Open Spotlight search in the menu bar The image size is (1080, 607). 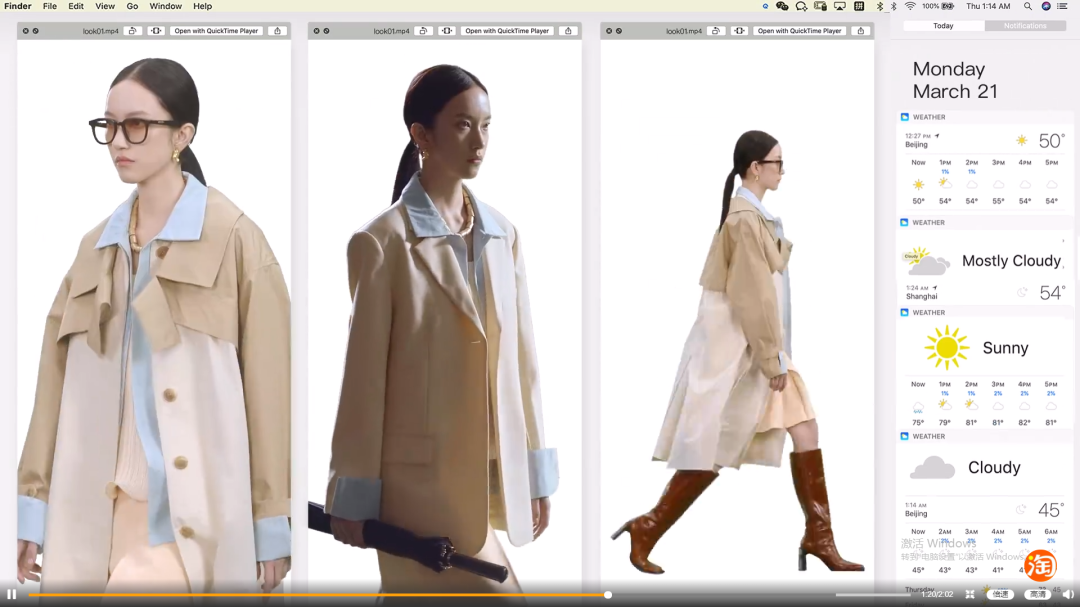(x=1027, y=6)
